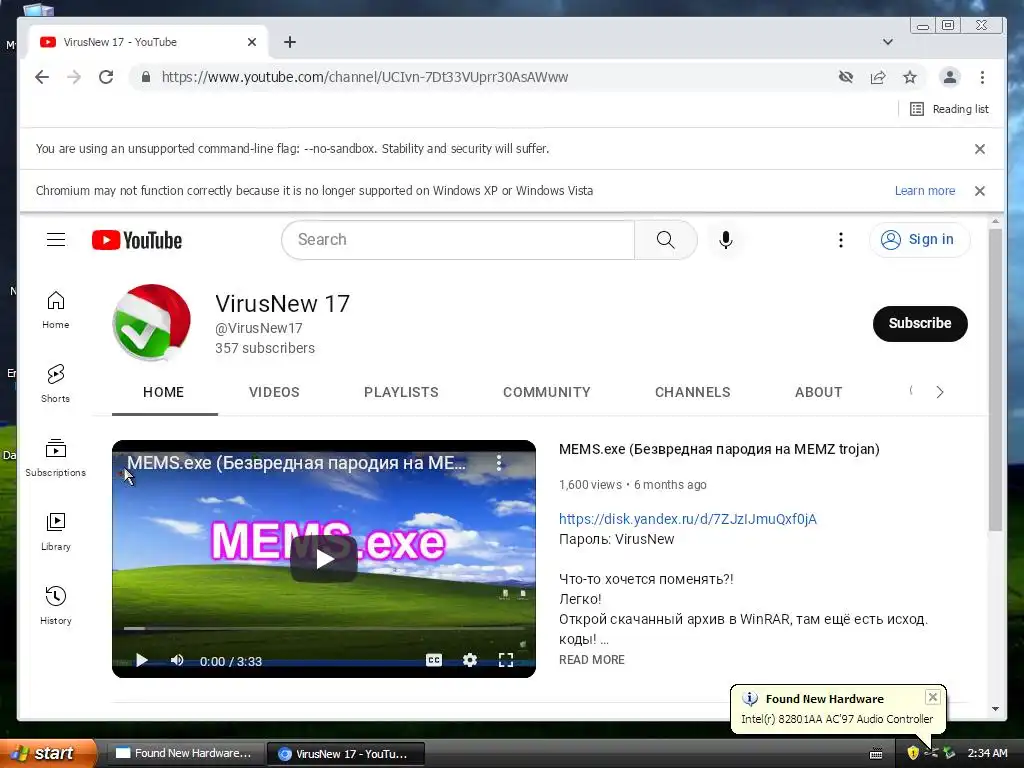Click the VirusNew 17 channel avatar

coord(152,323)
